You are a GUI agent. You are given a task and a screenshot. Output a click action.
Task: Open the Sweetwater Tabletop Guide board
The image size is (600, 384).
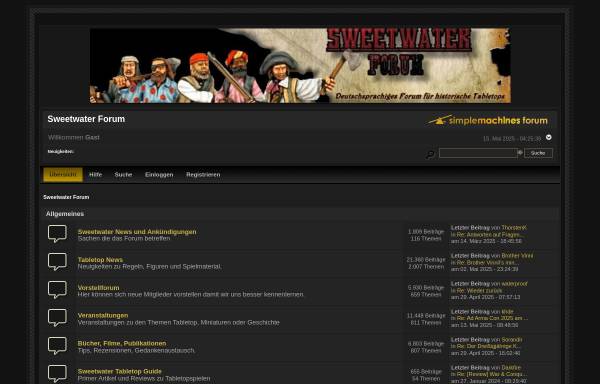tap(120, 371)
